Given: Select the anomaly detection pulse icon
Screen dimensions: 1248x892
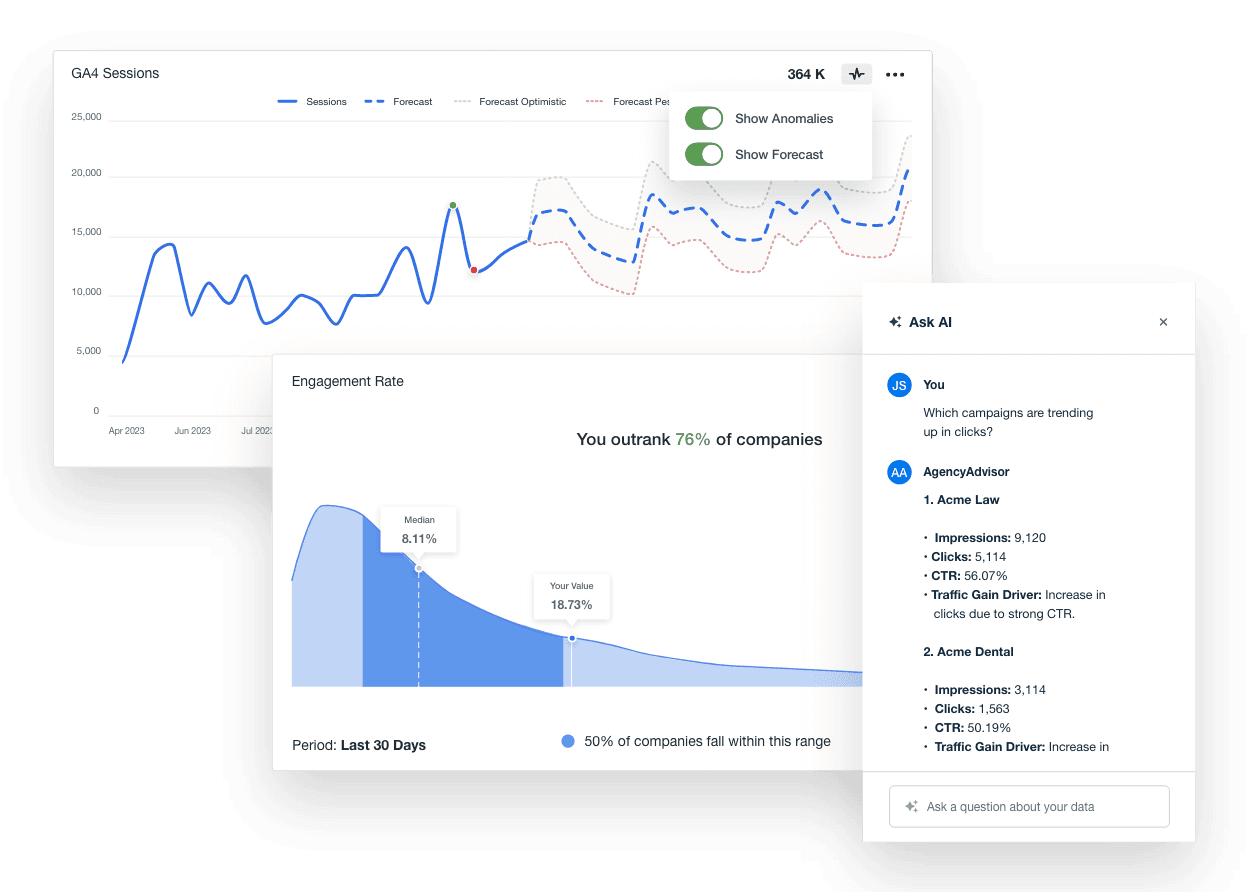Looking at the screenshot, I should tap(856, 74).
